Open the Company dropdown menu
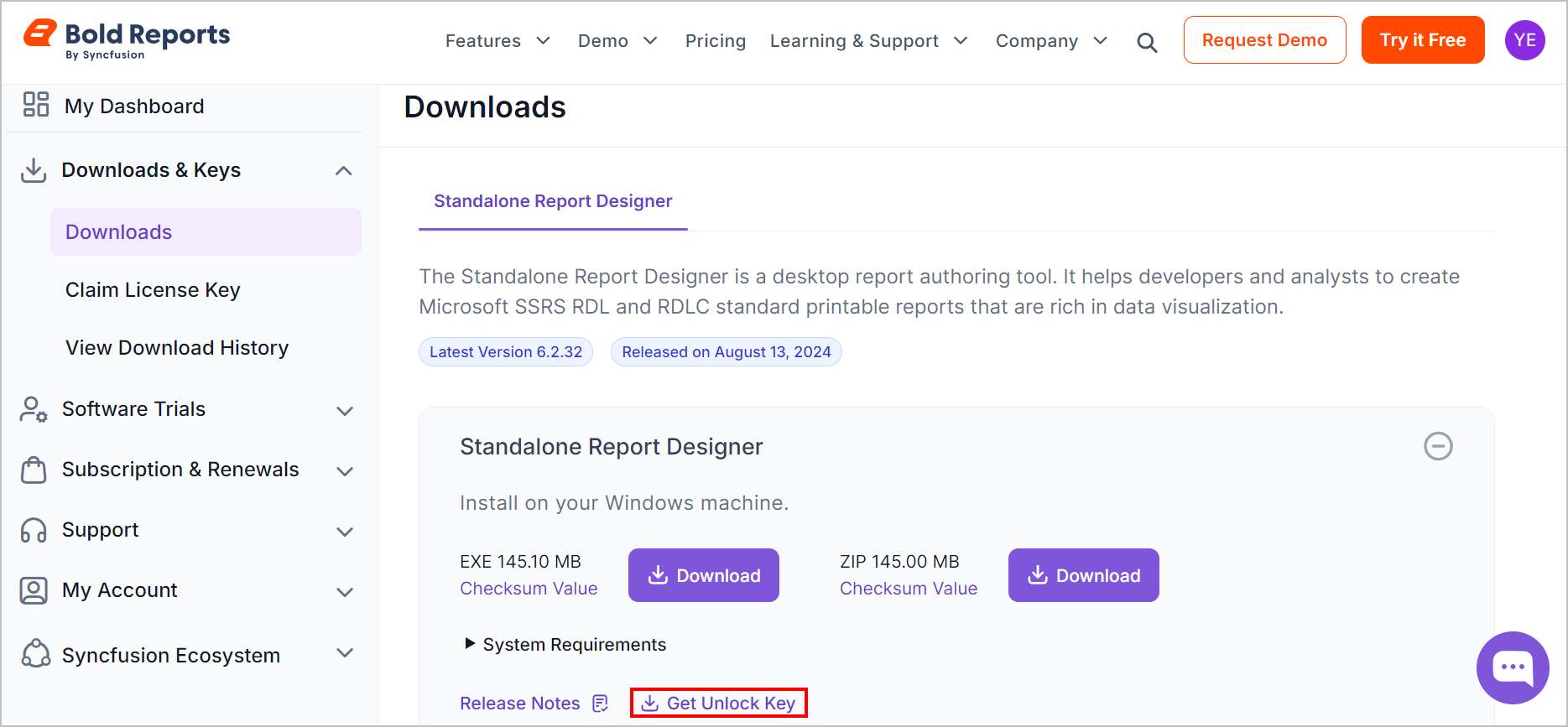 [1051, 41]
